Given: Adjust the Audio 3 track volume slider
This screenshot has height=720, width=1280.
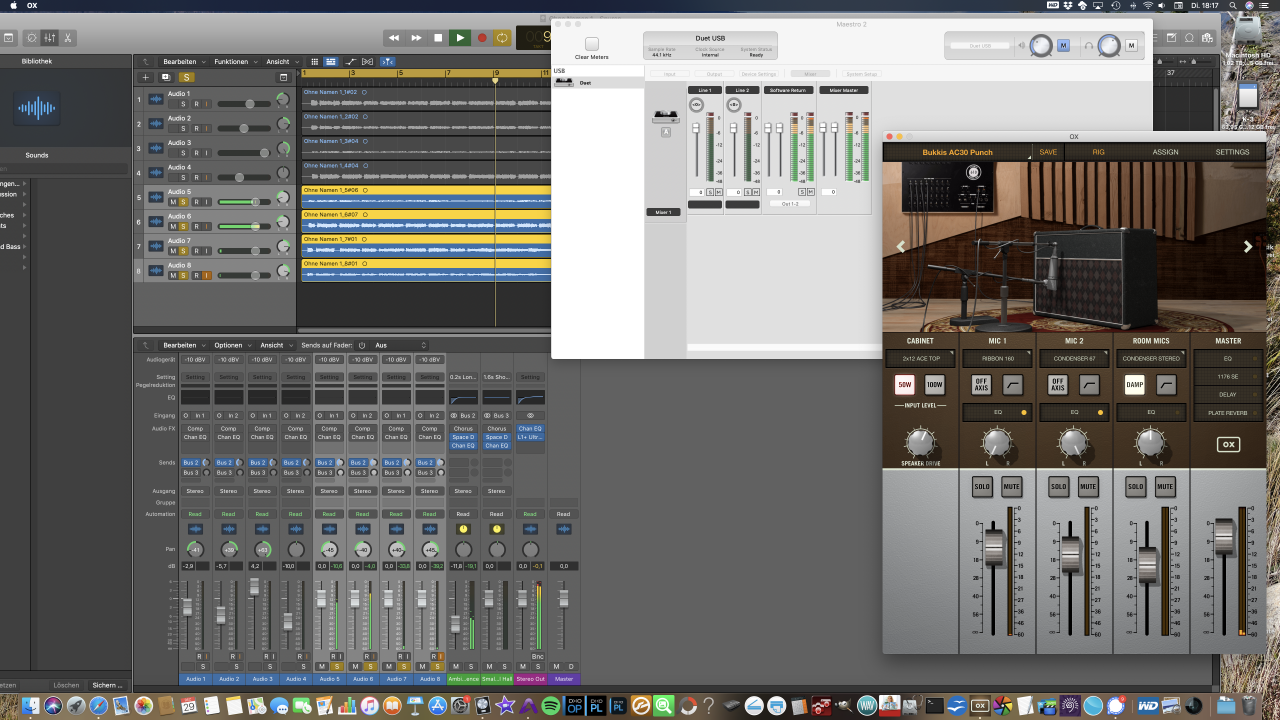Looking at the screenshot, I should pos(244,153).
